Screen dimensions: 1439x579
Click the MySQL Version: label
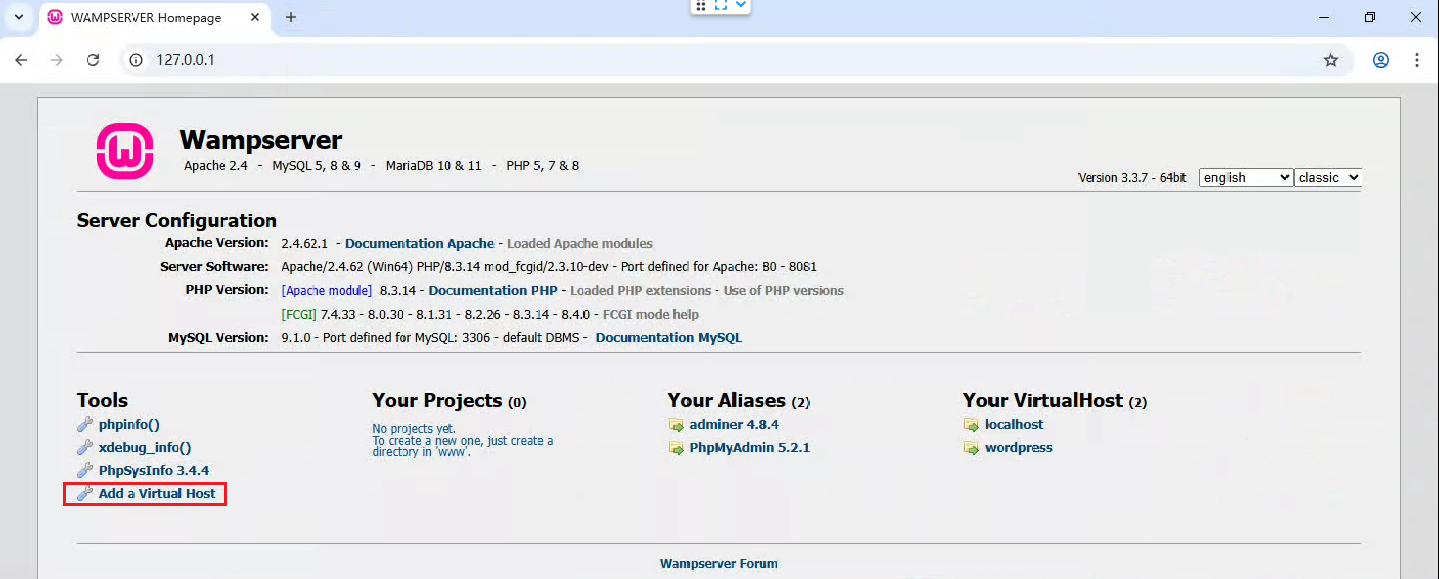(x=218, y=337)
